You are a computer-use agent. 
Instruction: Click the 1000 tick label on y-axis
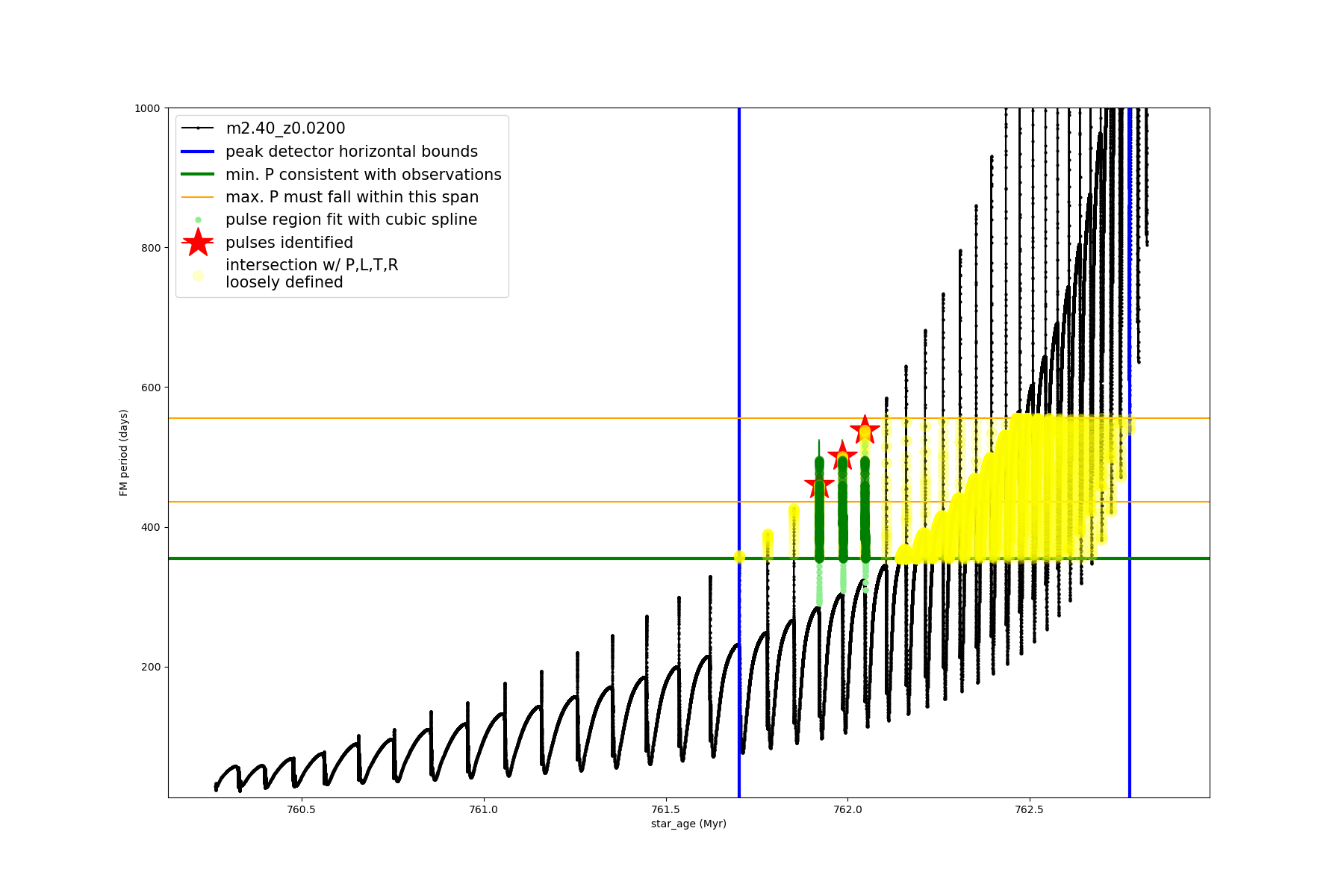click(147, 108)
